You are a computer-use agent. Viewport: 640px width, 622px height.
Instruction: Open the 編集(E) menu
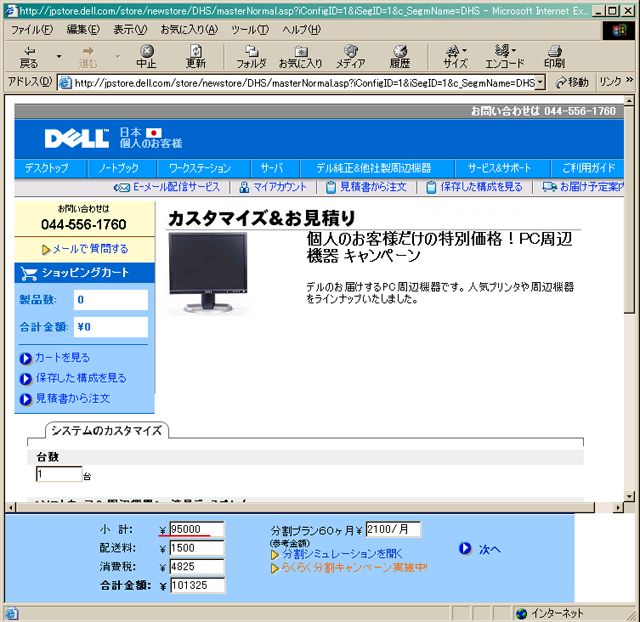point(83,30)
